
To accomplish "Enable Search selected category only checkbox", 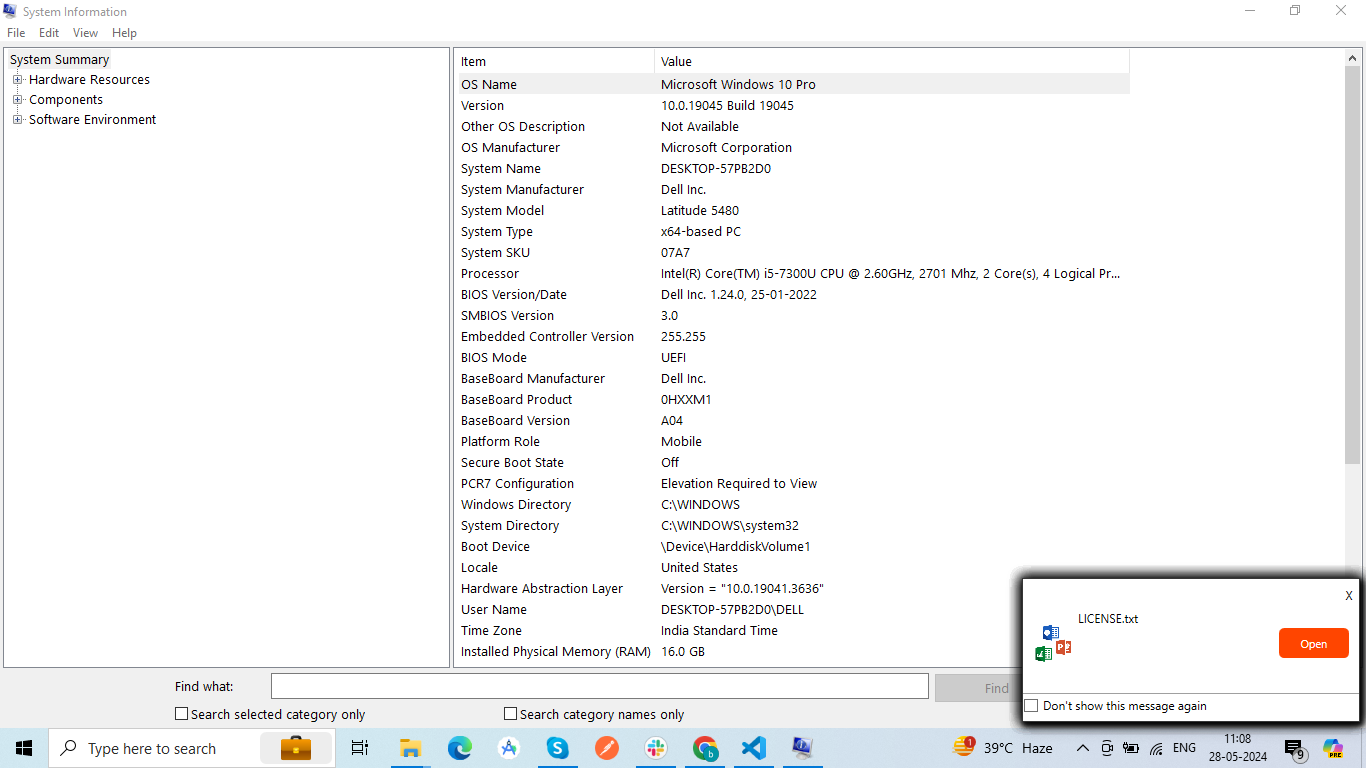I will click(x=182, y=714).
